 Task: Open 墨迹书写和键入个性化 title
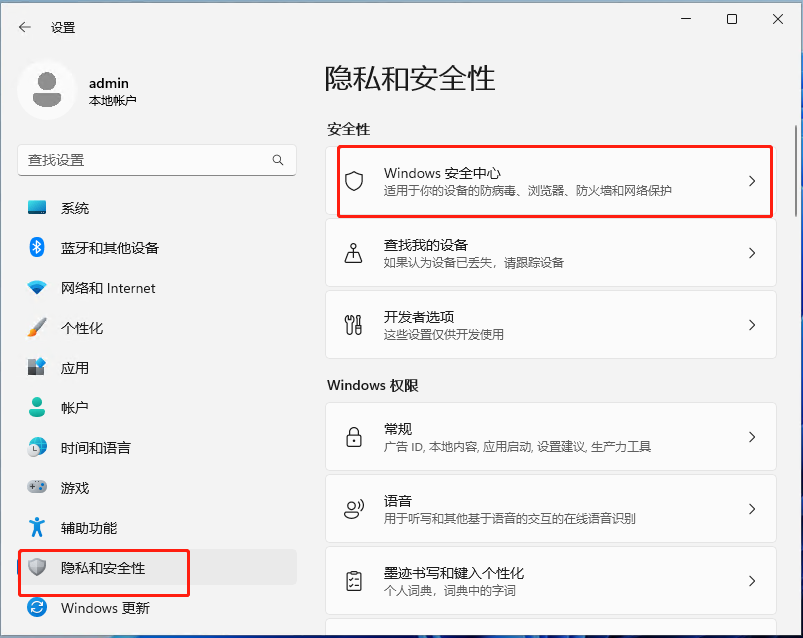pyautogui.click(x=454, y=573)
